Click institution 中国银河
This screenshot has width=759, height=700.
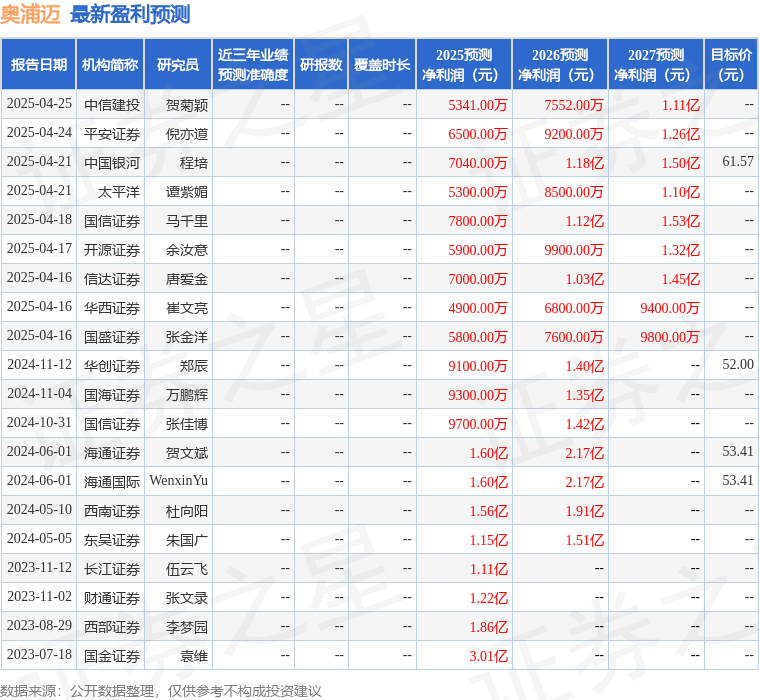(112, 163)
